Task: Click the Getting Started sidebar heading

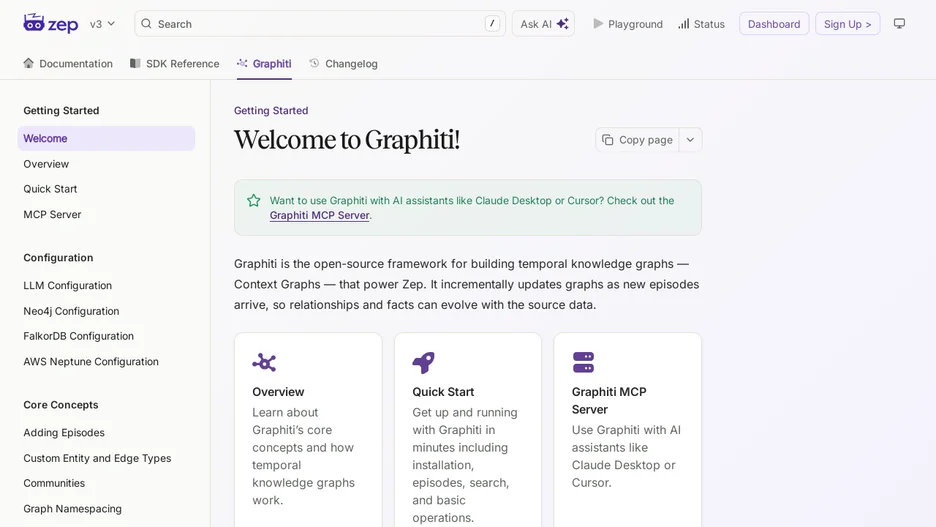Action: click(x=61, y=110)
